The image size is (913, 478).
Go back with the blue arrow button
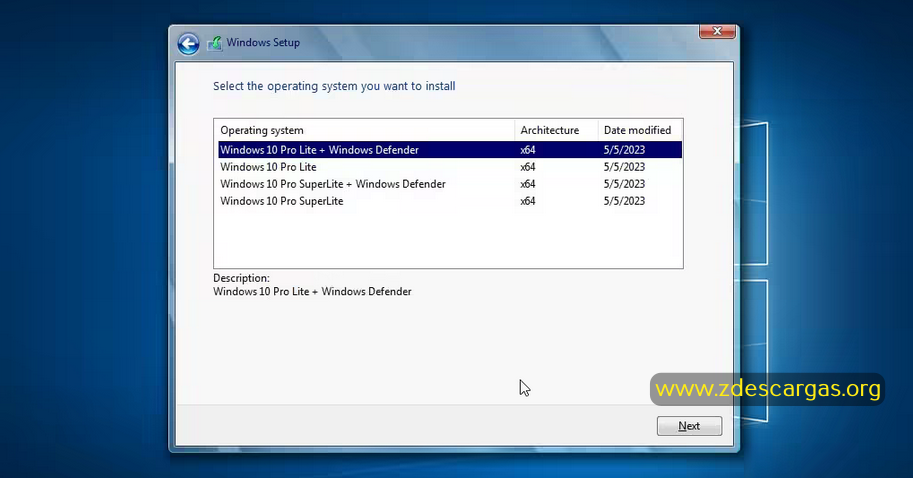(x=188, y=44)
